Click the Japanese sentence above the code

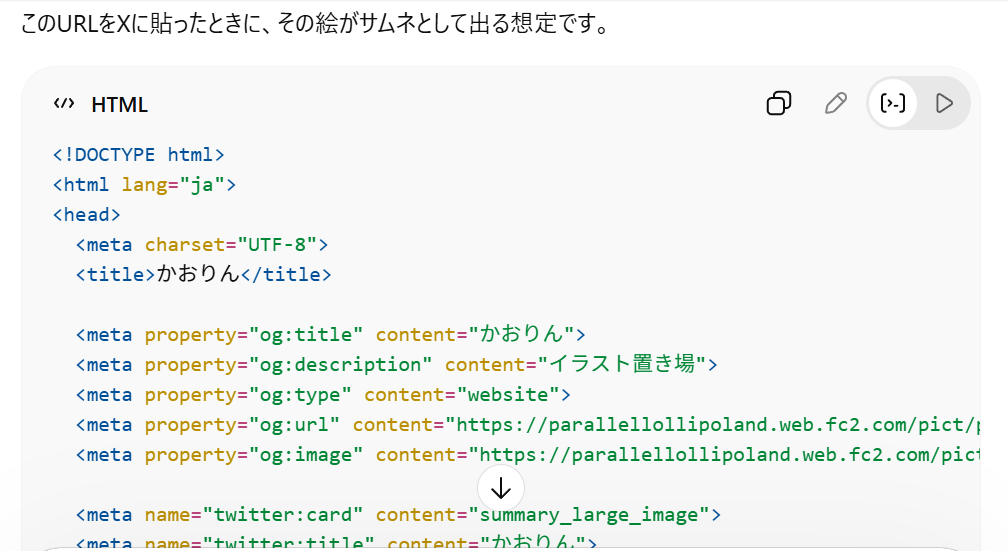(314, 23)
